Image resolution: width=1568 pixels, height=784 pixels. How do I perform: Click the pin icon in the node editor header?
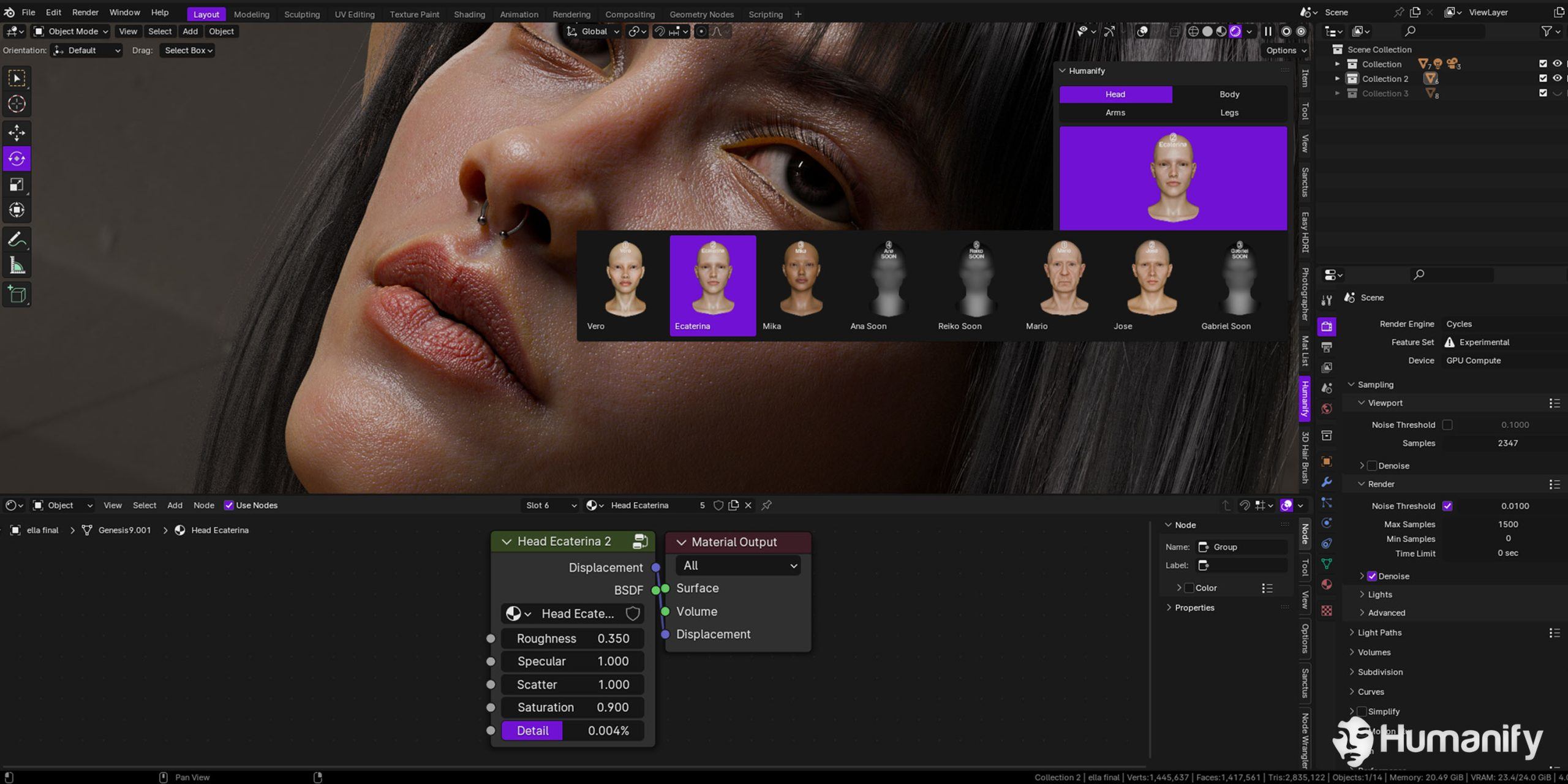pyautogui.click(x=766, y=505)
